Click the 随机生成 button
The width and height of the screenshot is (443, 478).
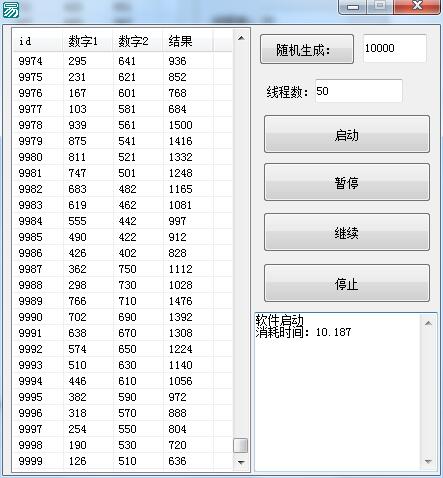[x=307, y=49]
